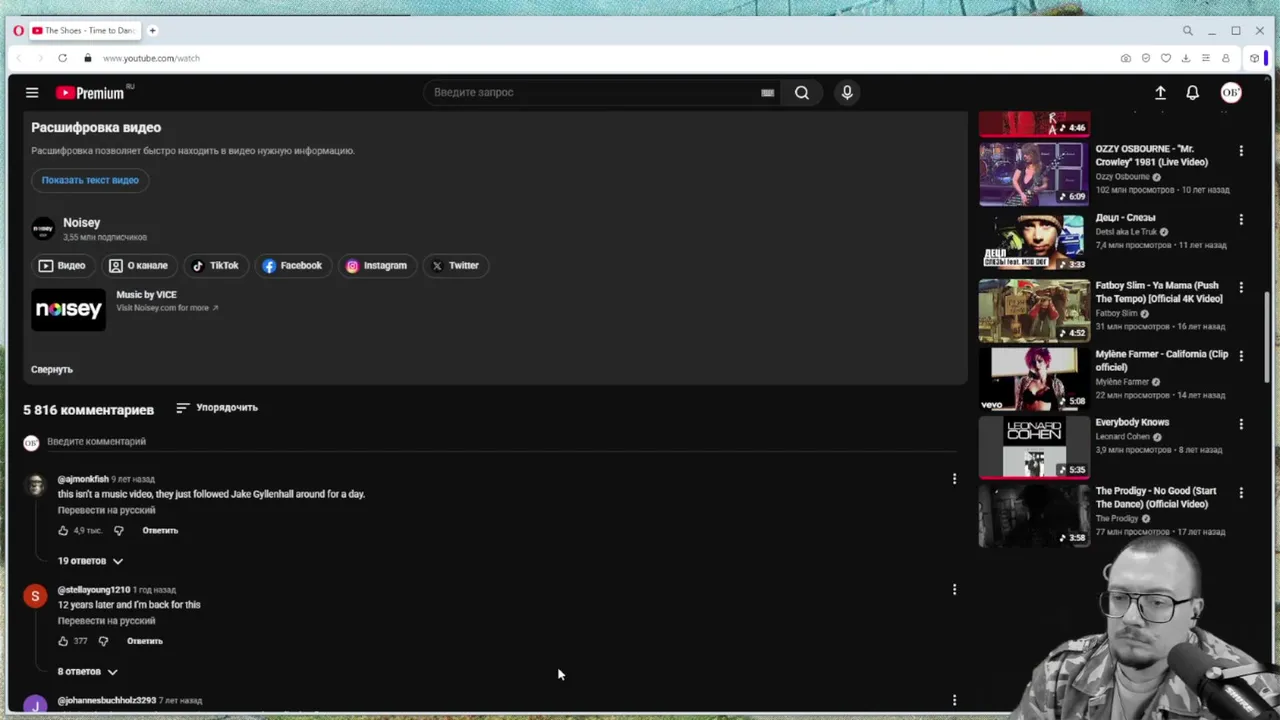Open OZZY OSBOURNE Mr. Crowley thumbnail

tap(1034, 174)
